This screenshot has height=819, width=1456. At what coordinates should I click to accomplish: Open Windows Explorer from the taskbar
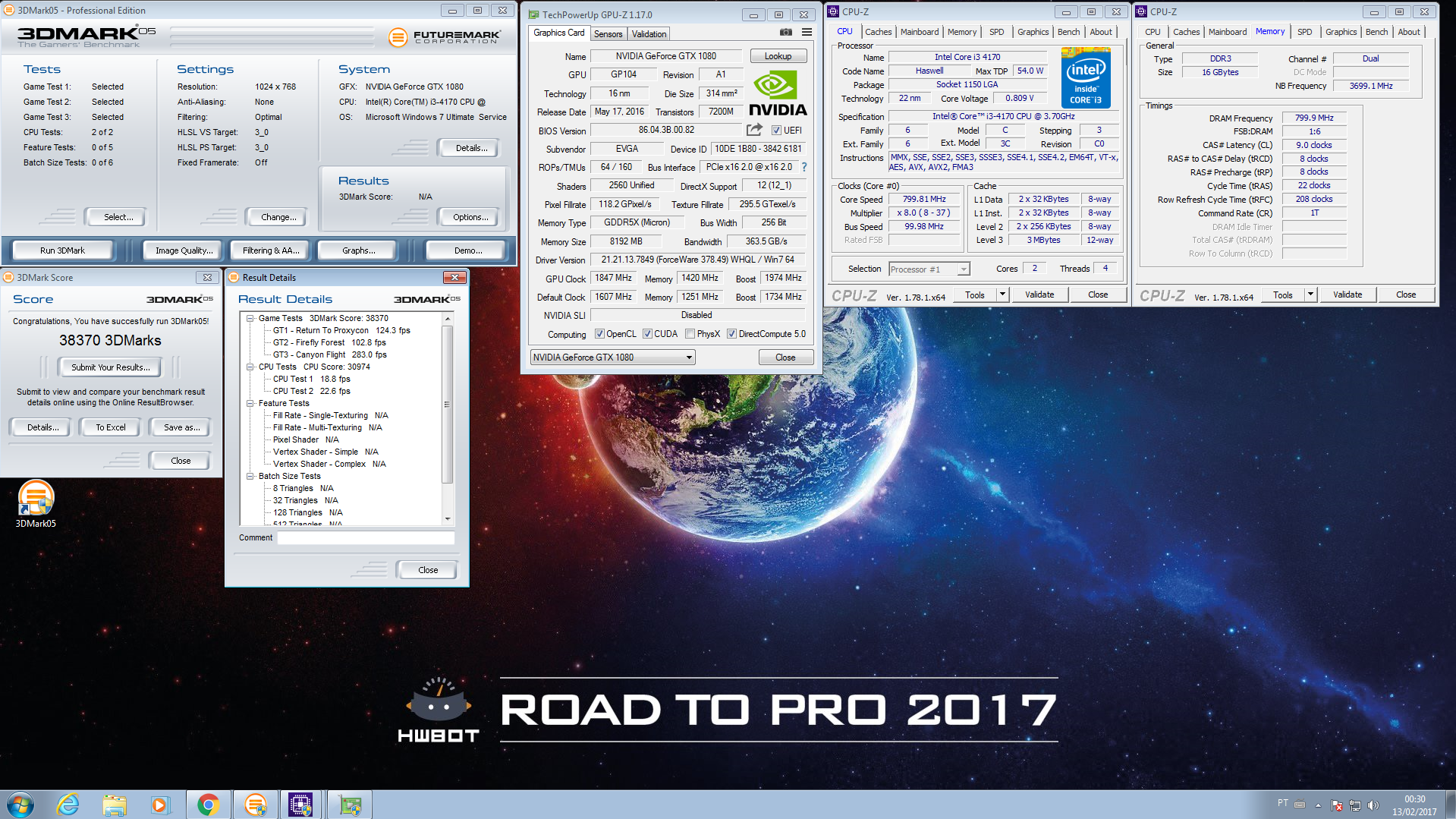pos(115,805)
